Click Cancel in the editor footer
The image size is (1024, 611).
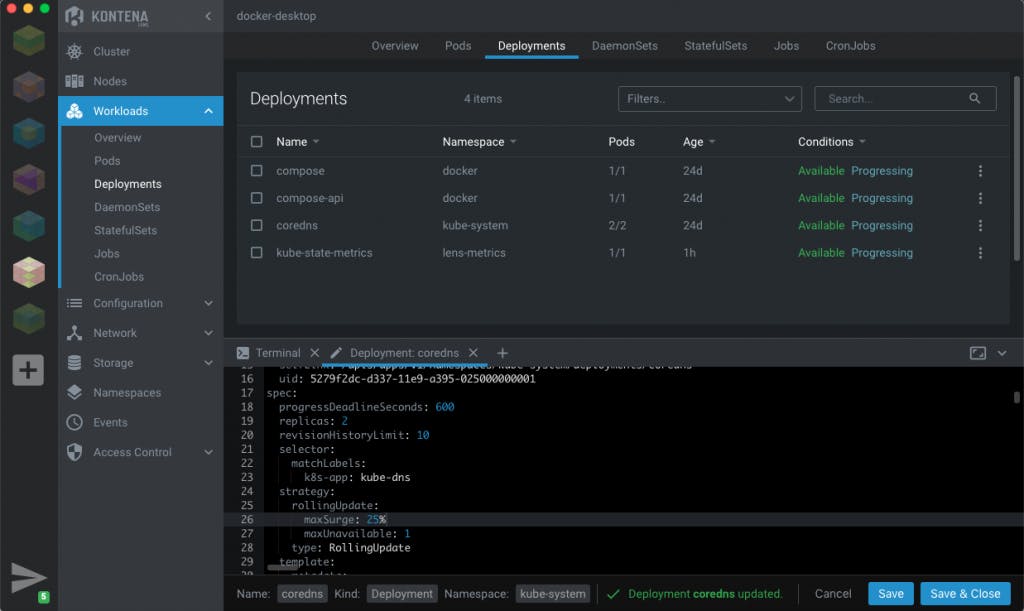click(833, 594)
